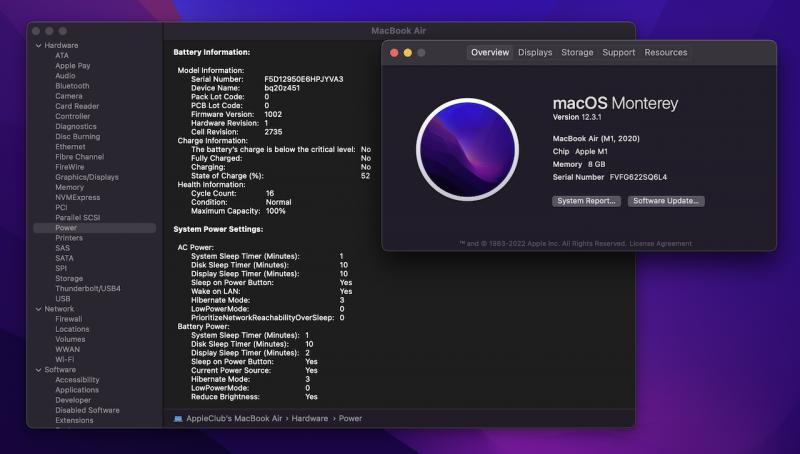The height and width of the screenshot is (454, 800).
Task: Select Parallel SCSI in the sidebar
Action: (78, 218)
